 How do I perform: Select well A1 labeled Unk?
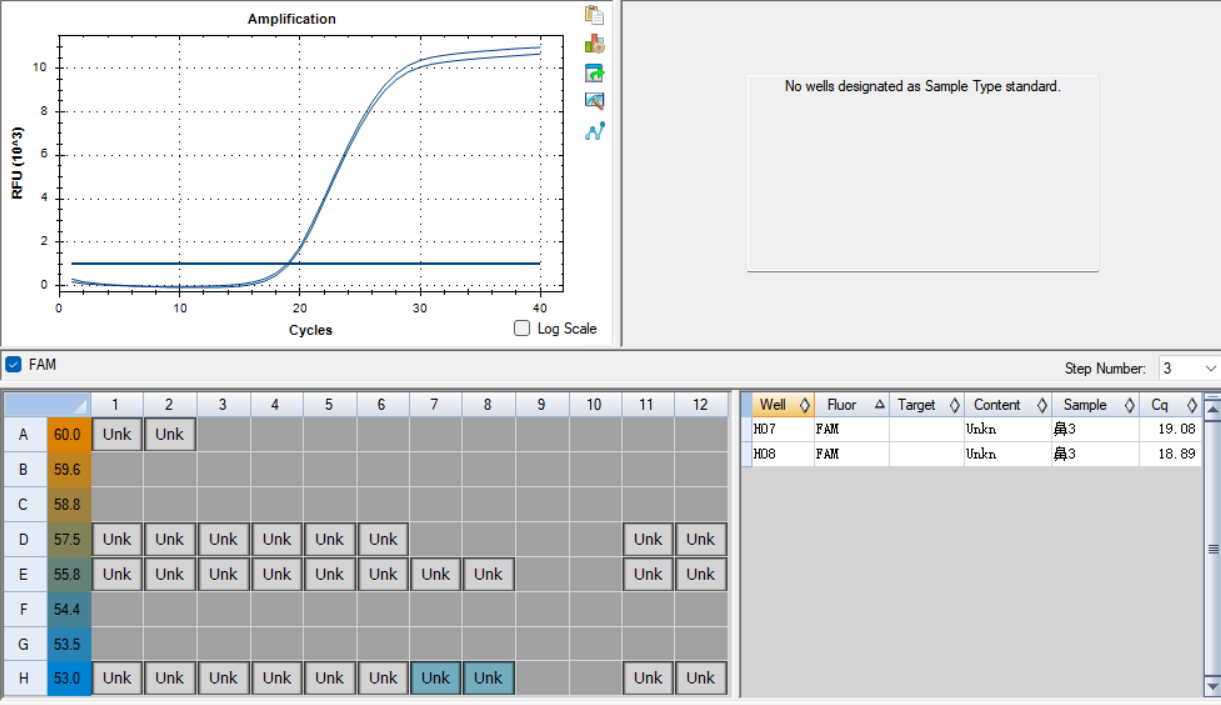[x=117, y=435]
